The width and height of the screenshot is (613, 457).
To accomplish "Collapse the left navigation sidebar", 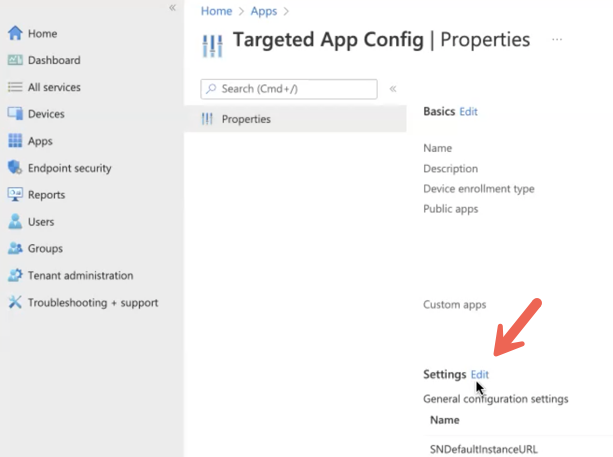I will [x=172, y=8].
